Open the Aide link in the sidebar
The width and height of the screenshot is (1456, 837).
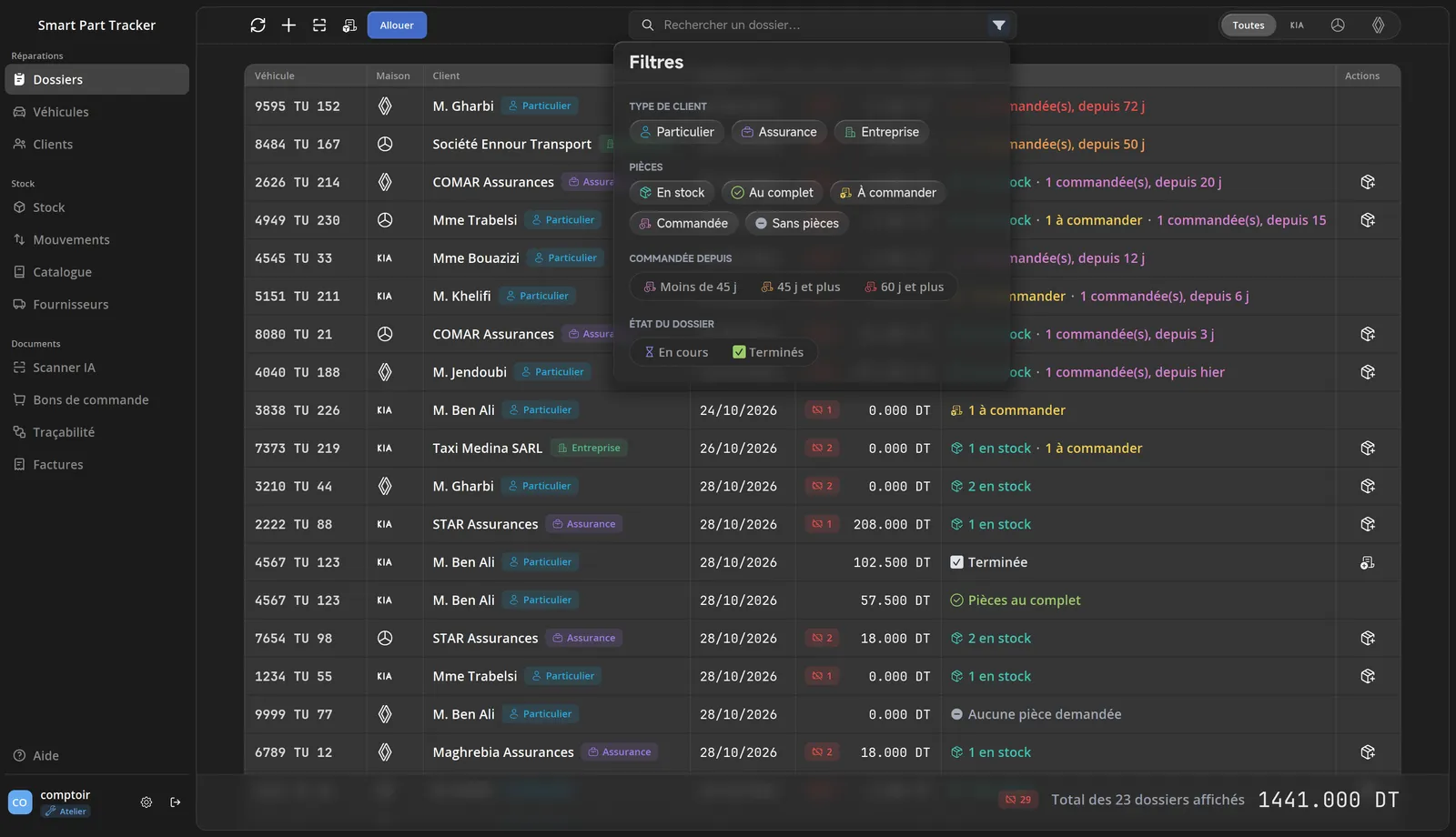(x=97, y=756)
